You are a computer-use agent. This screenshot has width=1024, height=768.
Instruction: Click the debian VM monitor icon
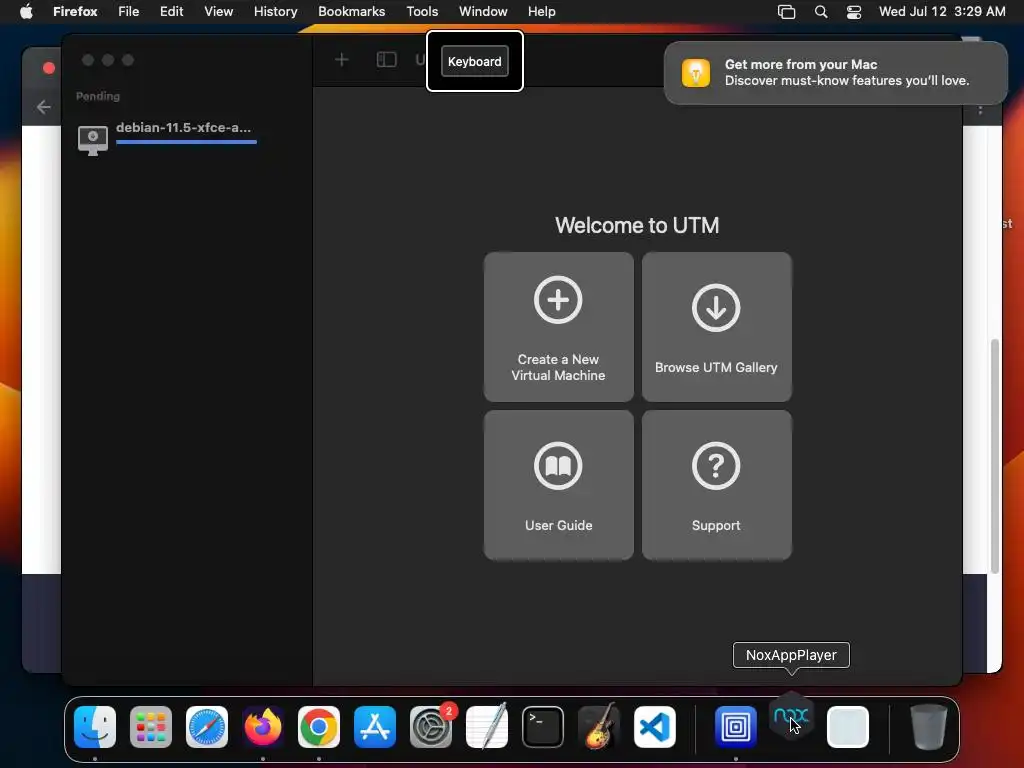click(93, 140)
